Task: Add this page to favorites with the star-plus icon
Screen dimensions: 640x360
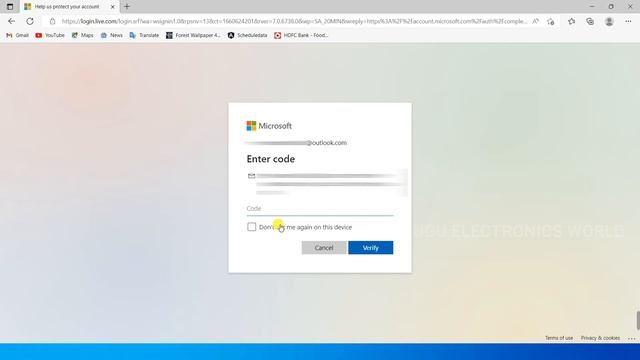Action: click(x=551, y=21)
